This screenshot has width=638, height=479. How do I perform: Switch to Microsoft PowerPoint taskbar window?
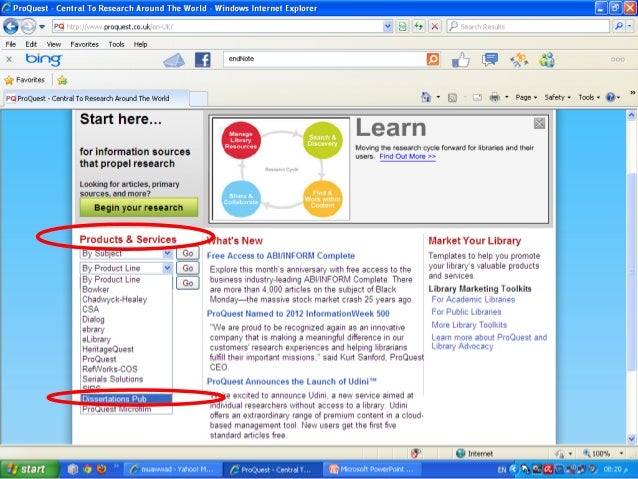(x=372, y=470)
